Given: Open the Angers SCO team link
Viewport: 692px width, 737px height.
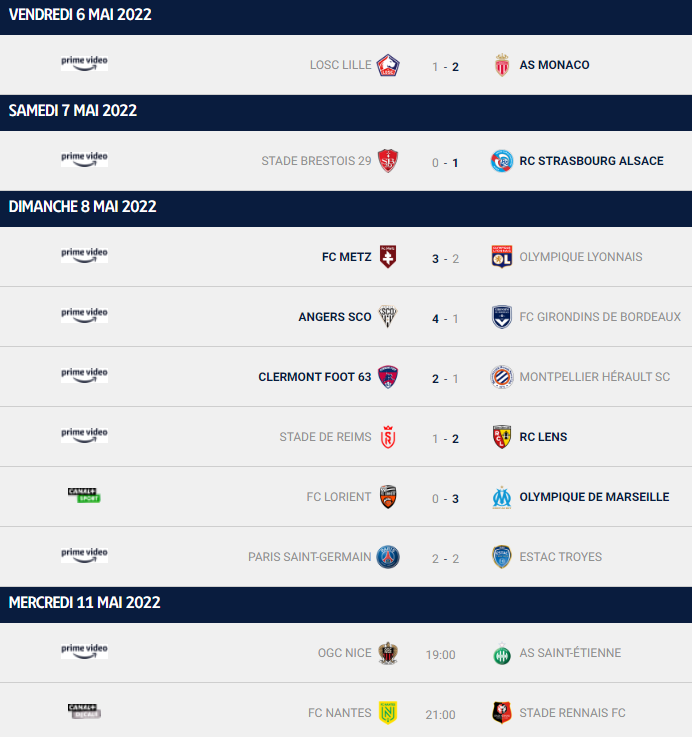Looking at the screenshot, I should pyautogui.click(x=335, y=317).
